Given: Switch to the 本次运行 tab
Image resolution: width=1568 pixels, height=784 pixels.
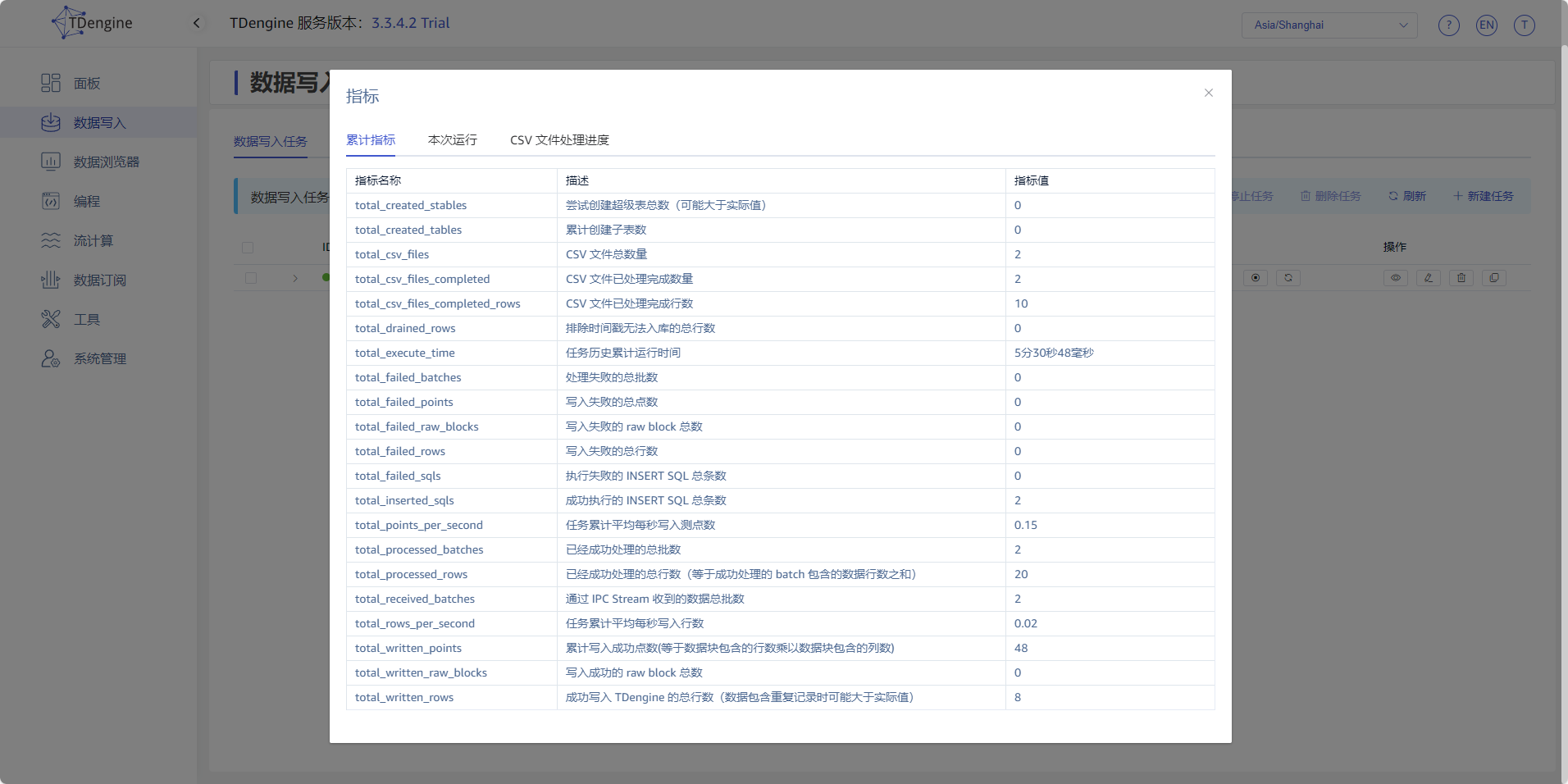Looking at the screenshot, I should 452,140.
